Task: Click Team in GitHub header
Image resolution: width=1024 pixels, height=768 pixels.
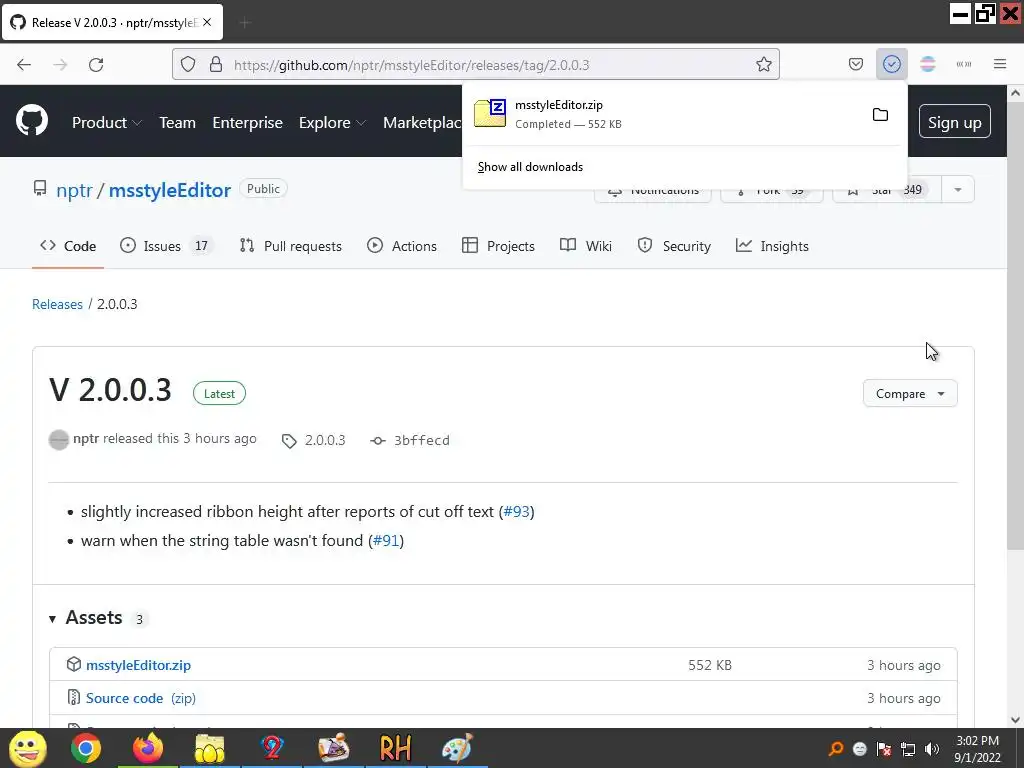Action: (178, 122)
